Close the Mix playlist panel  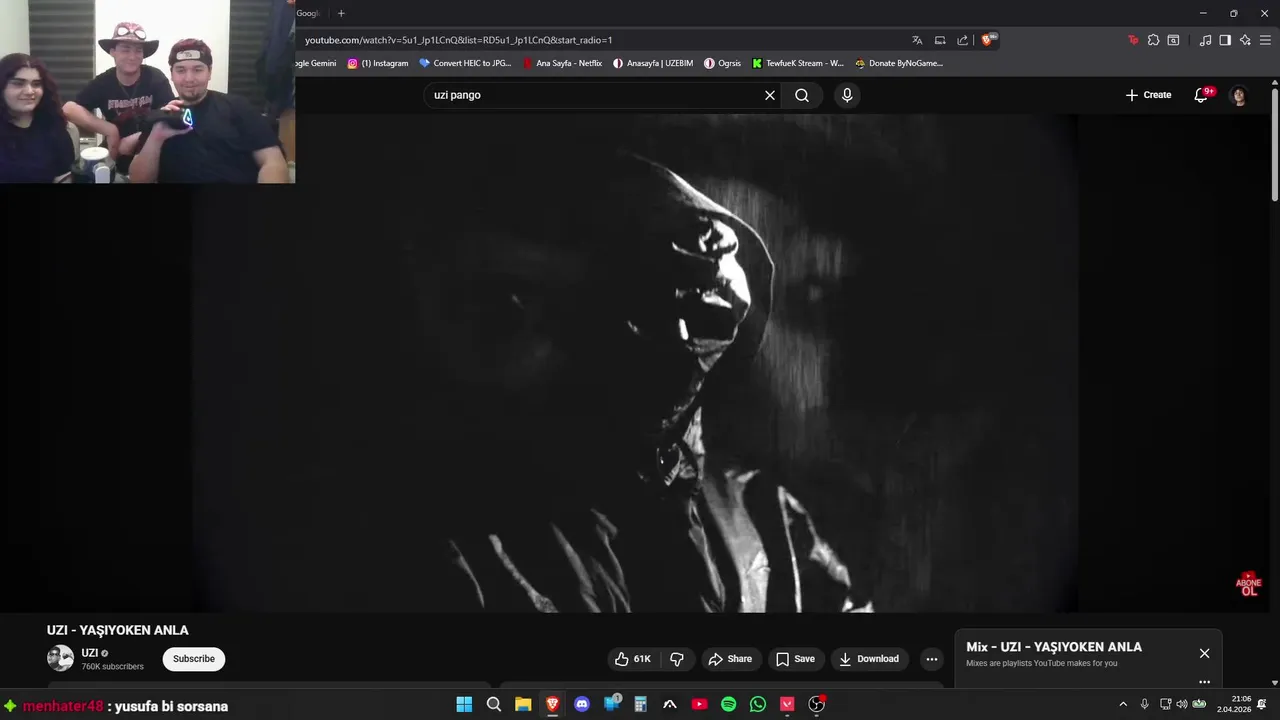(1204, 653)
